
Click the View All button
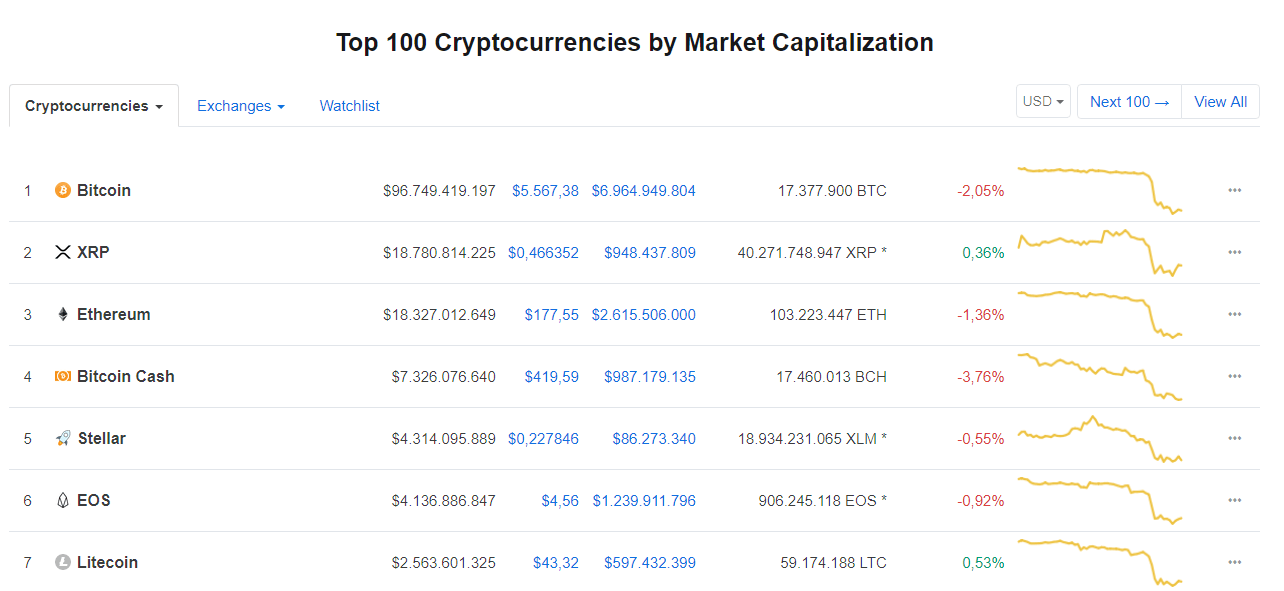1220,101
